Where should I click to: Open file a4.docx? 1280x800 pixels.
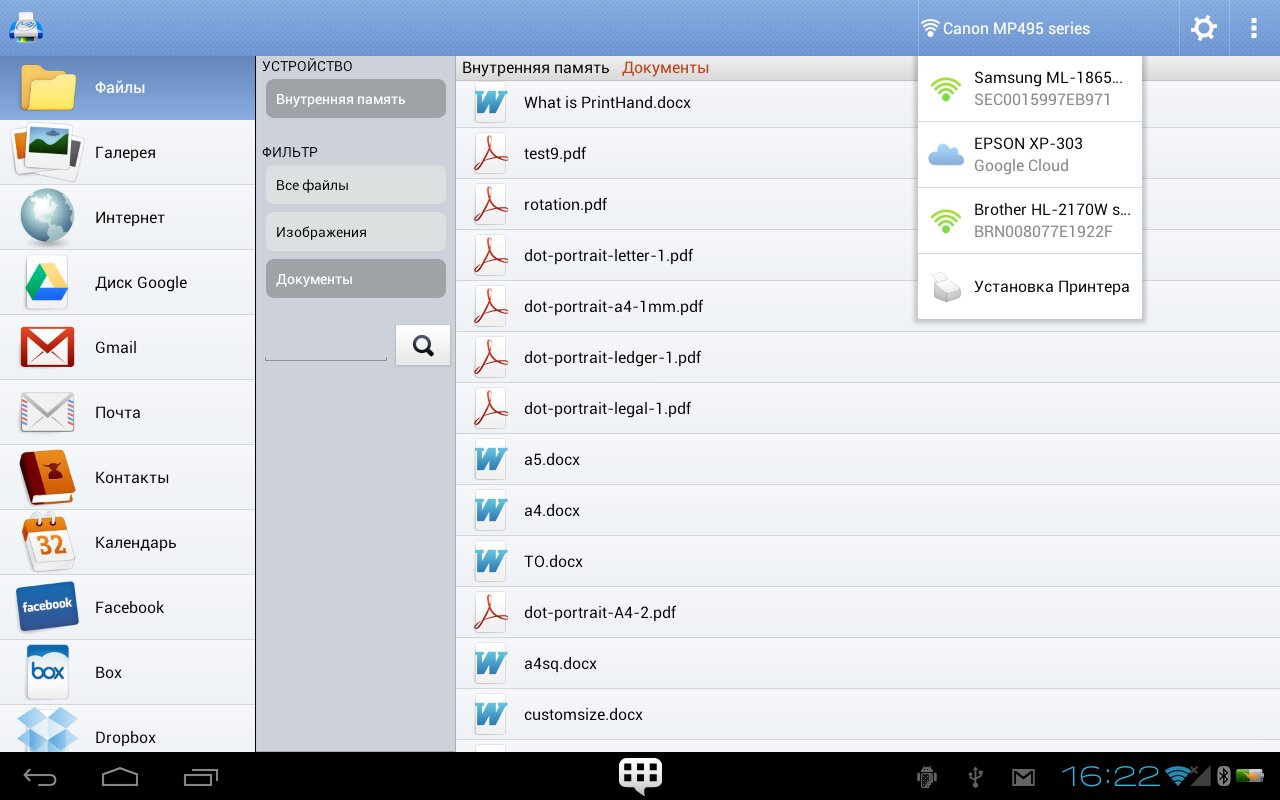tap(868, 511)
